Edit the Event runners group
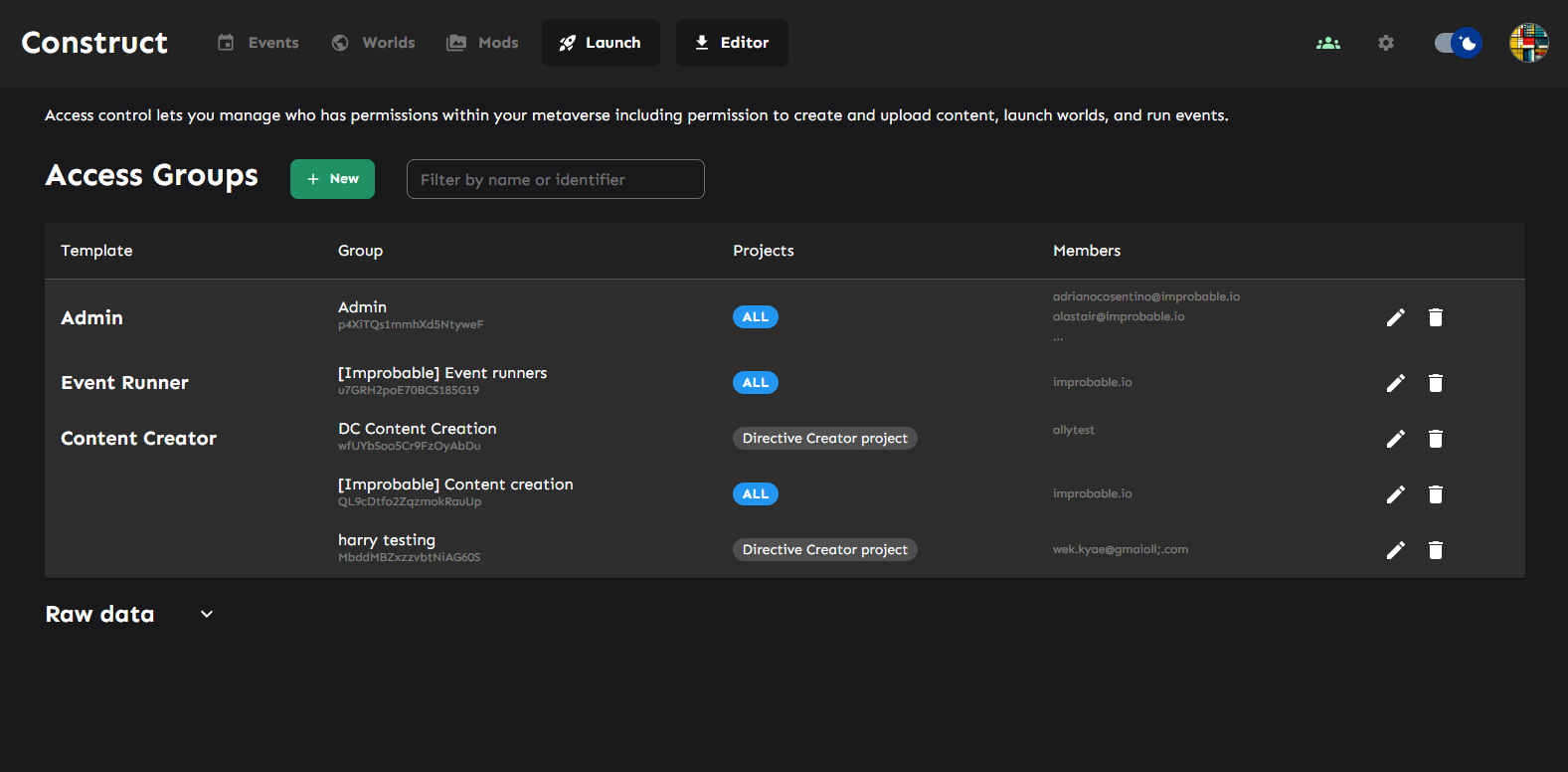This screenshot has width=1568, height=772. 1396,383
